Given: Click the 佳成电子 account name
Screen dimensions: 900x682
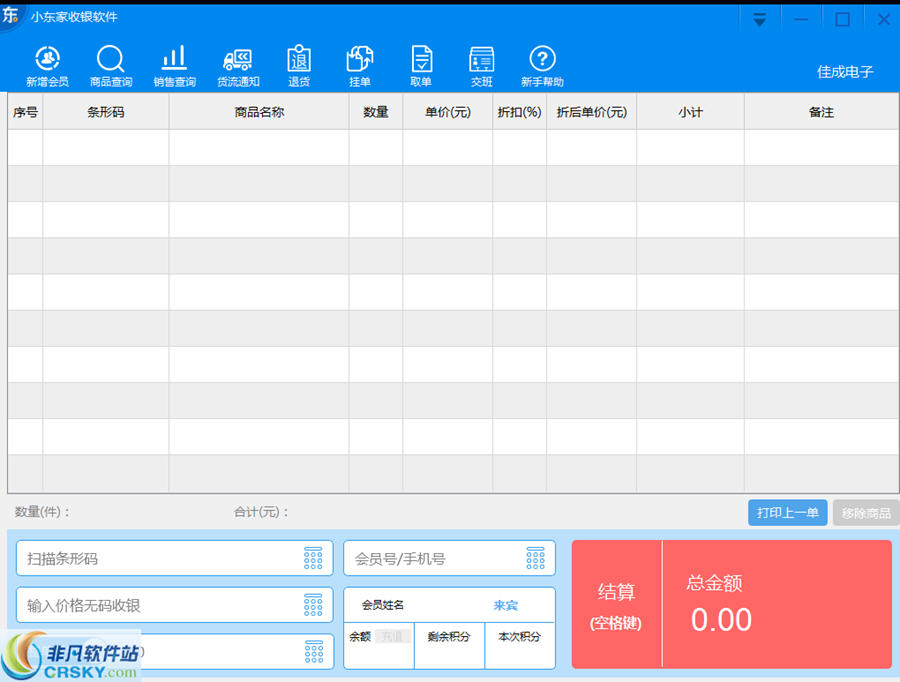Looking at the screenshot, I should [x=845, y=72].
